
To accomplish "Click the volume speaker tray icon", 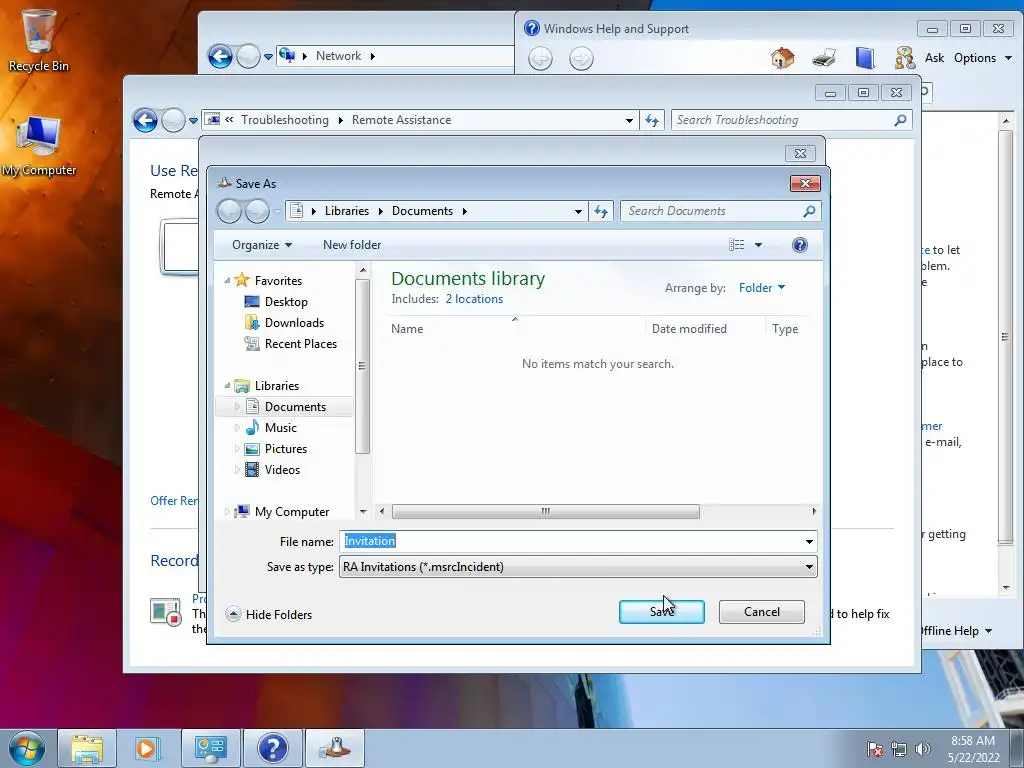I will pos(922,749).
